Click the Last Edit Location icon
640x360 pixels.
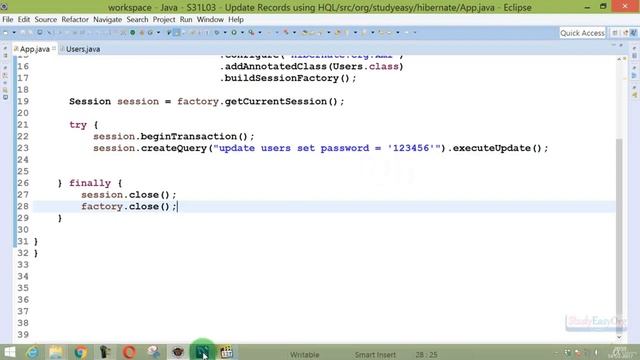point(381,33)
